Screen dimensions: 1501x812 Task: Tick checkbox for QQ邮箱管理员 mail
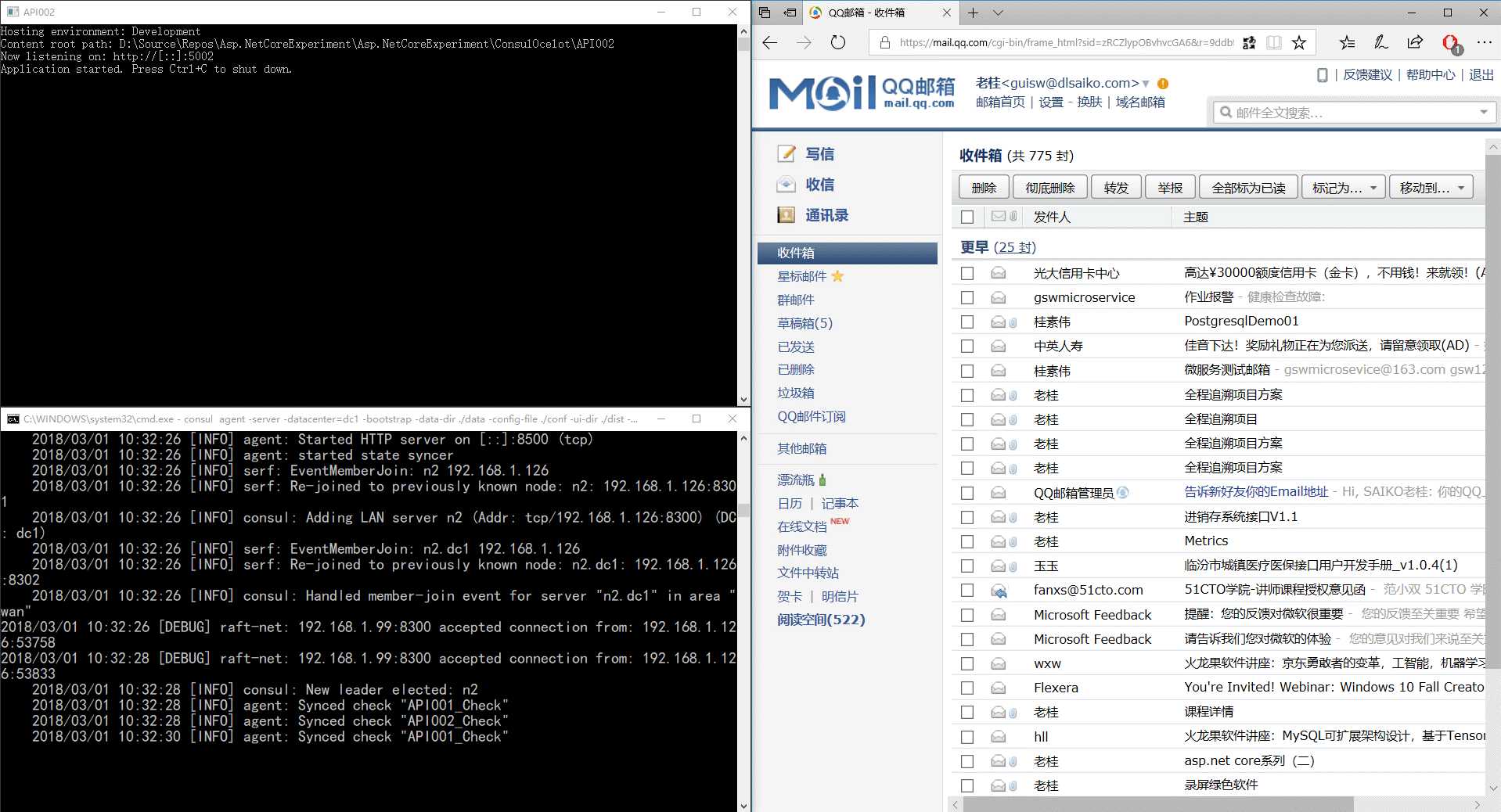click(x=967, y=493)
